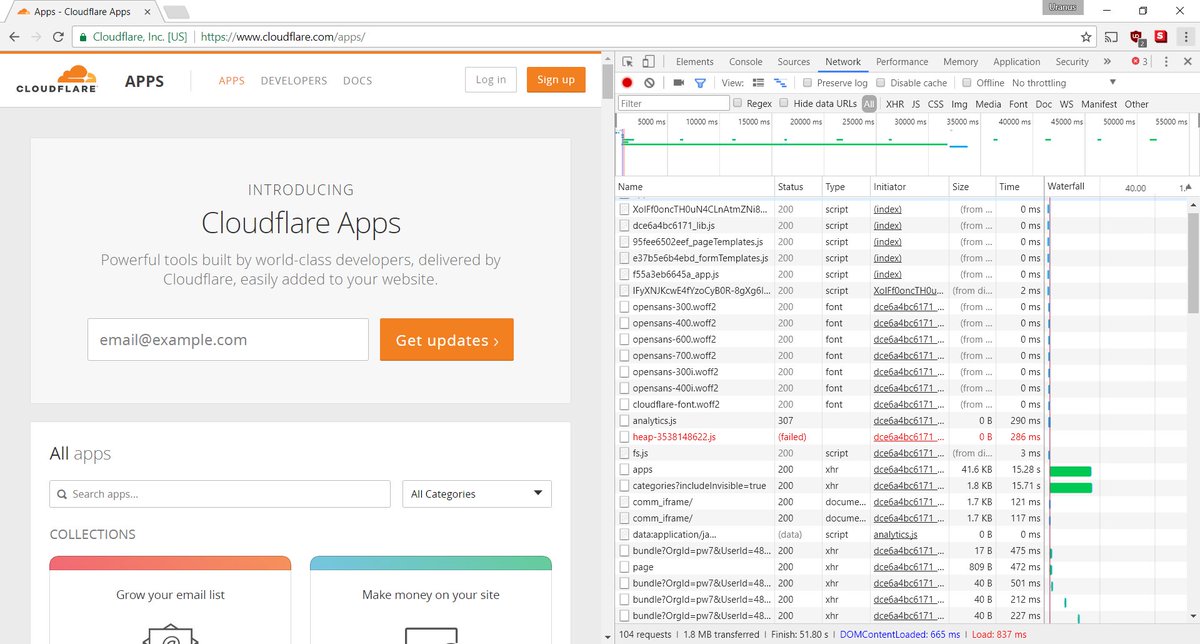The image size is (1200, 644).
Task: Open the All Categories dropdown
Action: coord(476,494)
